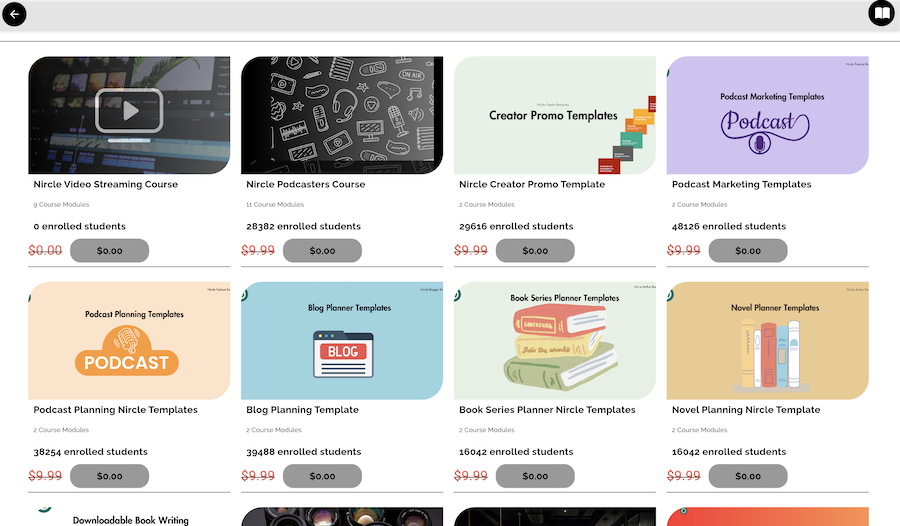Open Book Series Planner Nircle Templates title
The height and width of the screenshot is (526, 900).
click(547, 410)
